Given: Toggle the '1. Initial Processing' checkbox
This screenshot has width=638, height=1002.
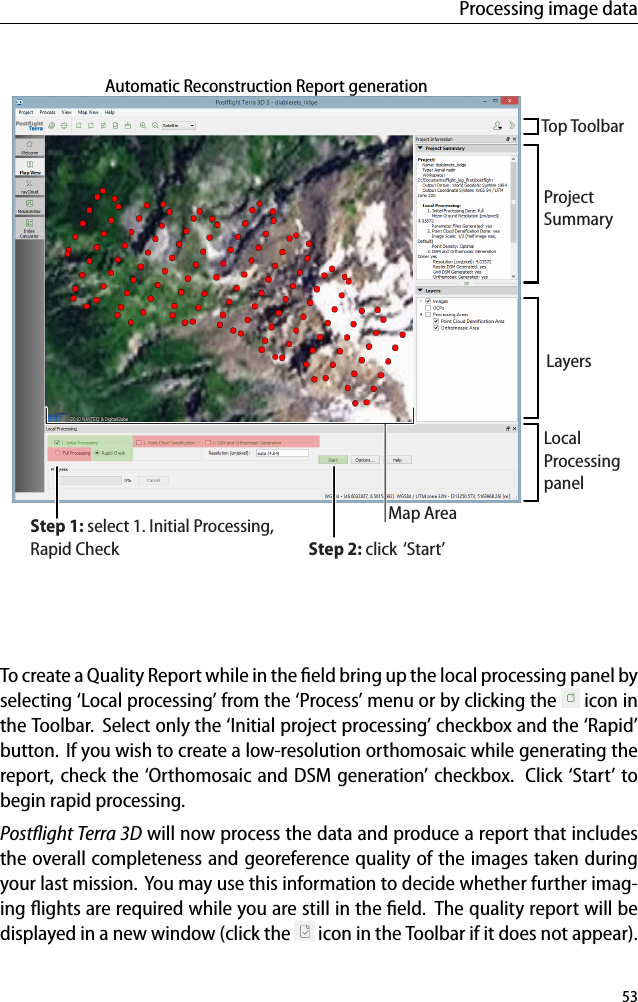Looking at the screenshot, I should pos(57,442).
